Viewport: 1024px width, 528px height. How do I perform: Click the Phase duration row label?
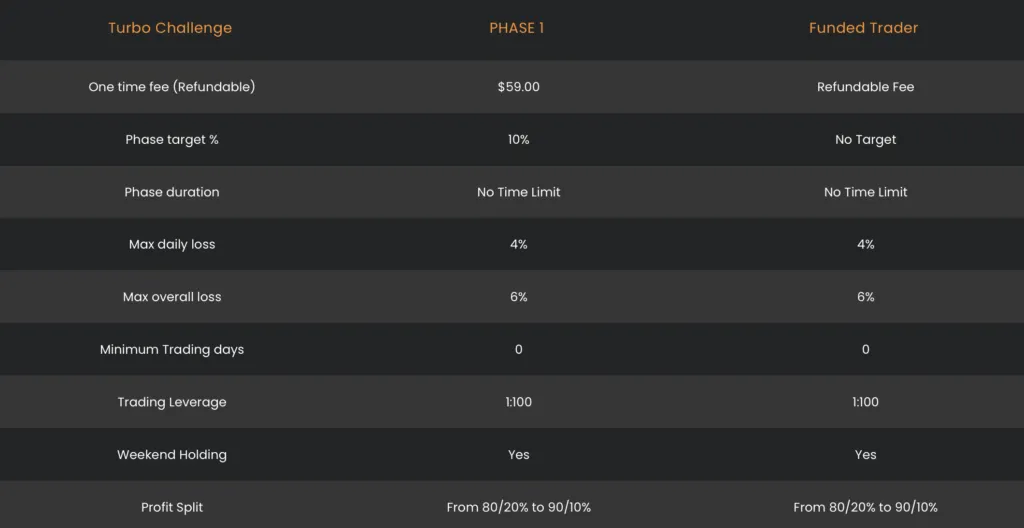172,192
